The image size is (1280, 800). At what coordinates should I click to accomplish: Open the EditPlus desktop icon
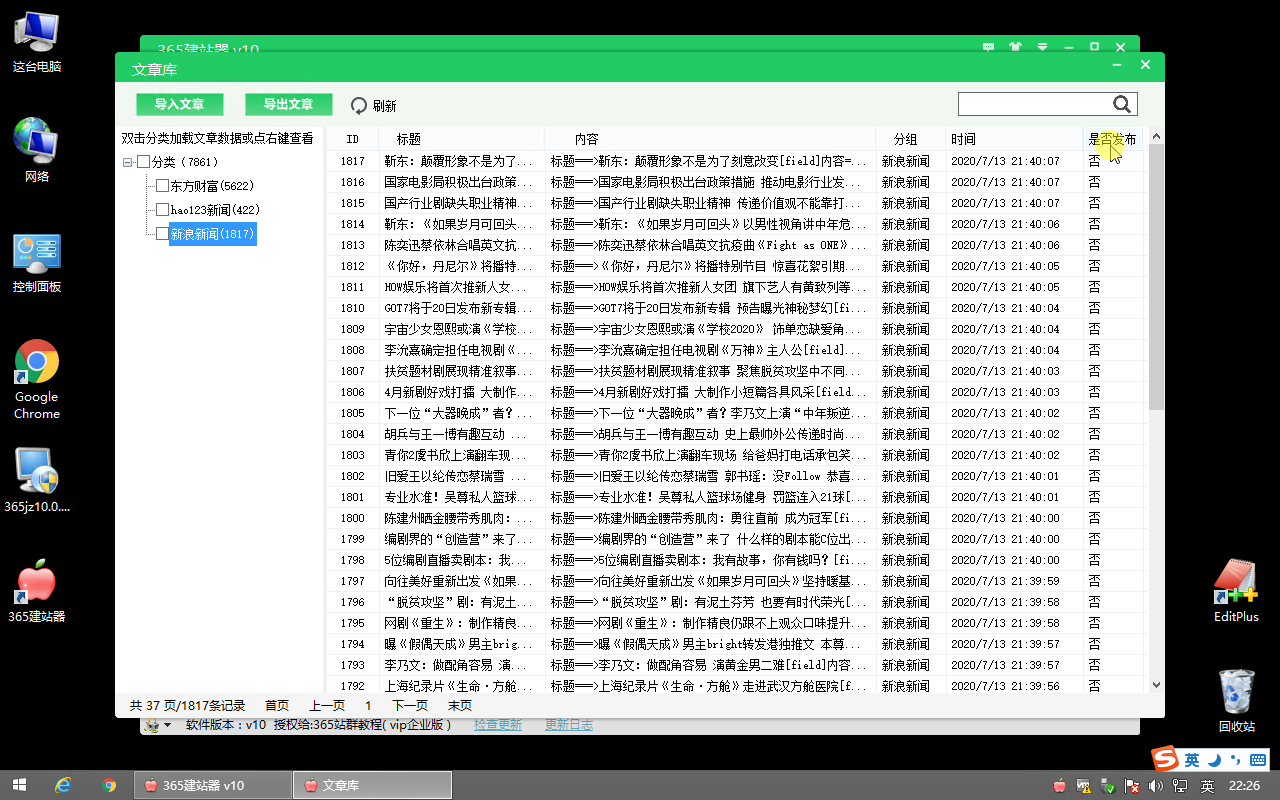1236,590
